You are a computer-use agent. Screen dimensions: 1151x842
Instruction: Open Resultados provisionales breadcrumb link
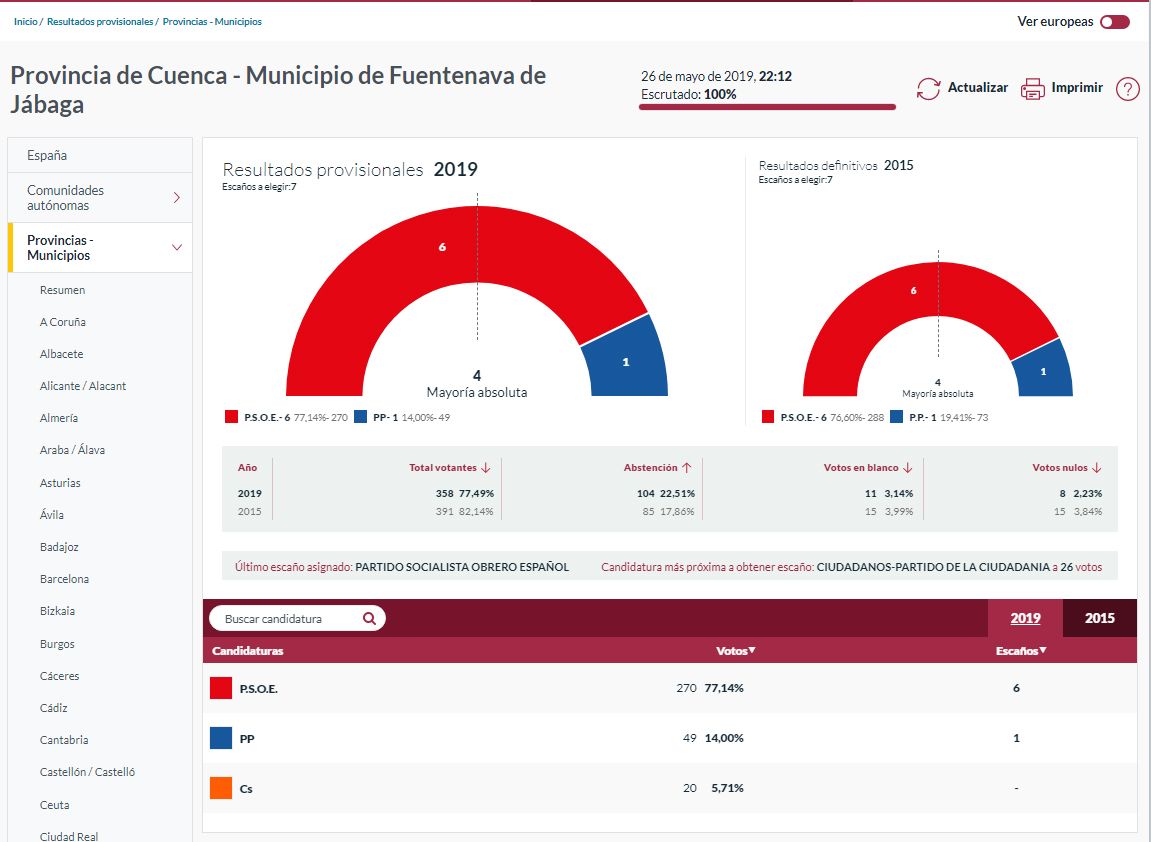click(100, 21)
